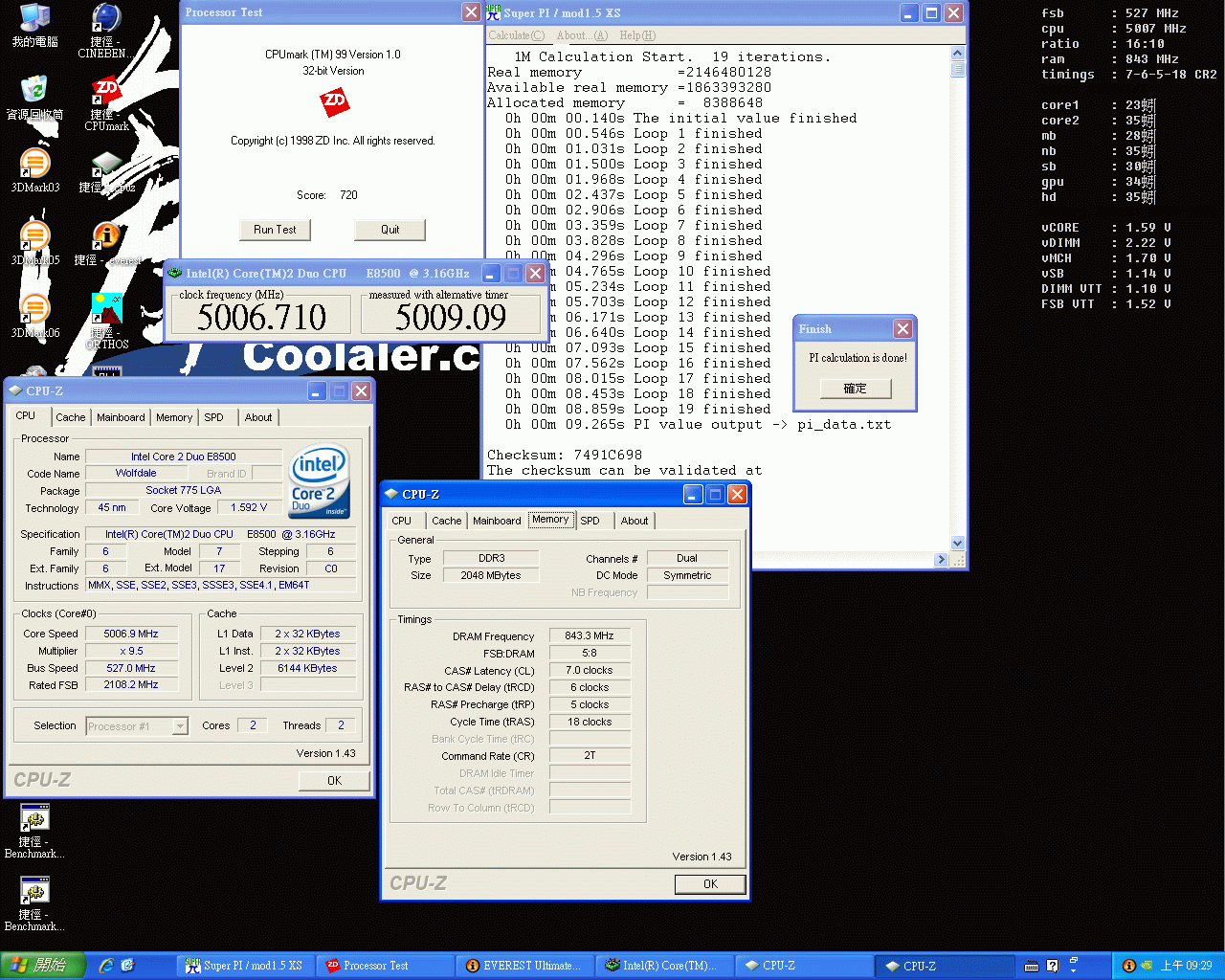Switch to Super PI taskbar button
The width and height of the screenshot is (1225, 980).
pyautogui.click(x=246, y=966)
